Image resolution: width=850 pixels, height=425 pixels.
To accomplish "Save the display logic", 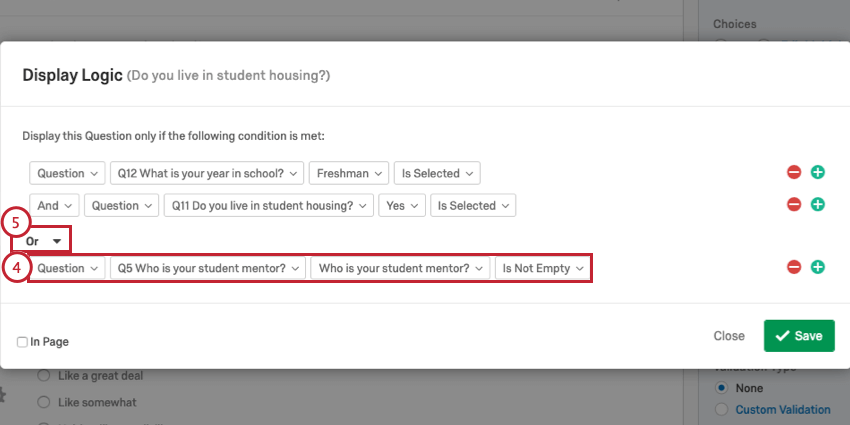I will [x=799, y=336].
